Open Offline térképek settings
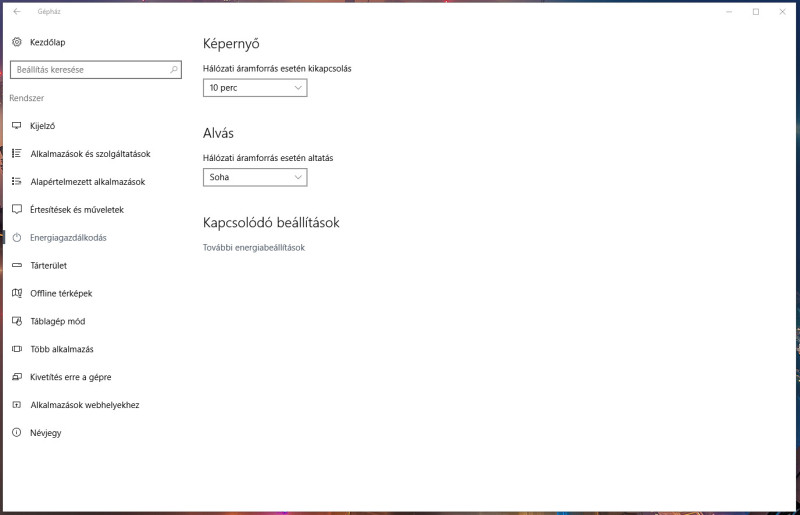 click(x=61, y=293)
